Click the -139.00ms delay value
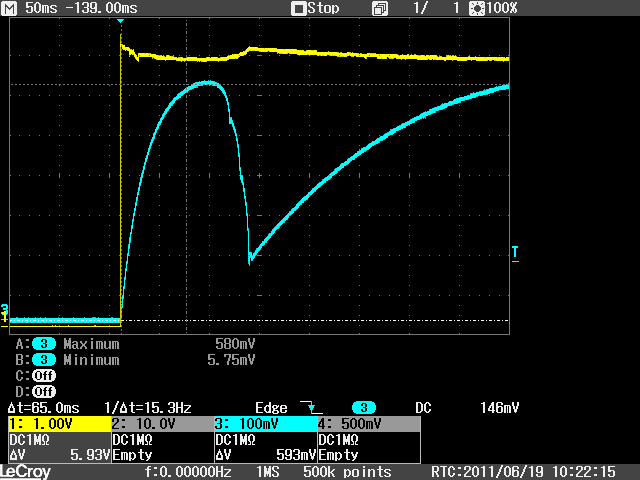 [101, 8]
